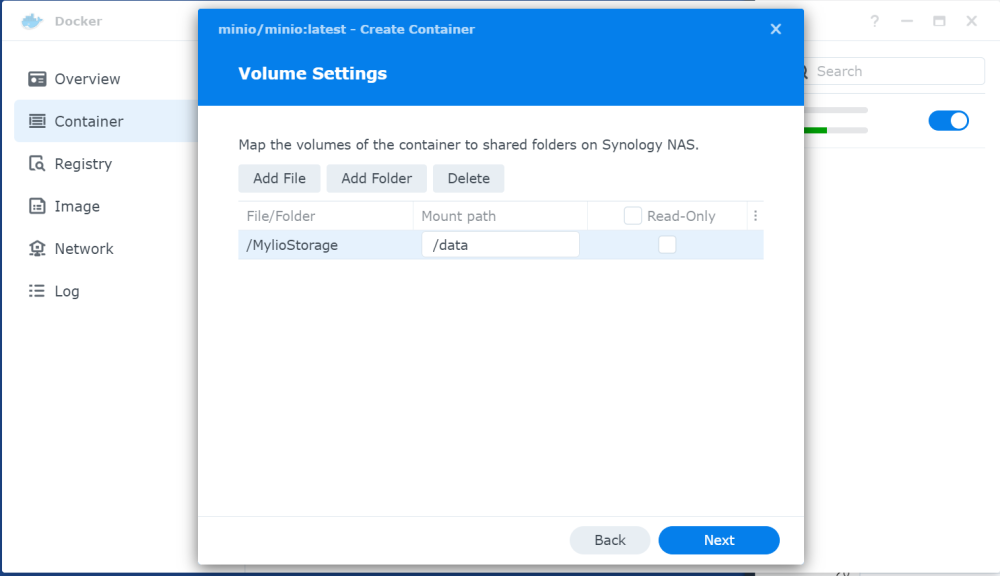
Task: Open the Network sidebar icon
Action: [37, 249]
